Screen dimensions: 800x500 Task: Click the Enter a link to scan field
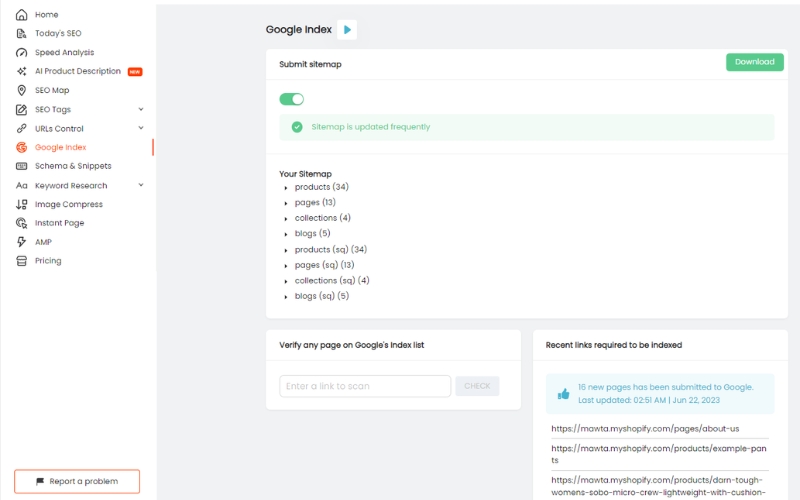(365, 386)
